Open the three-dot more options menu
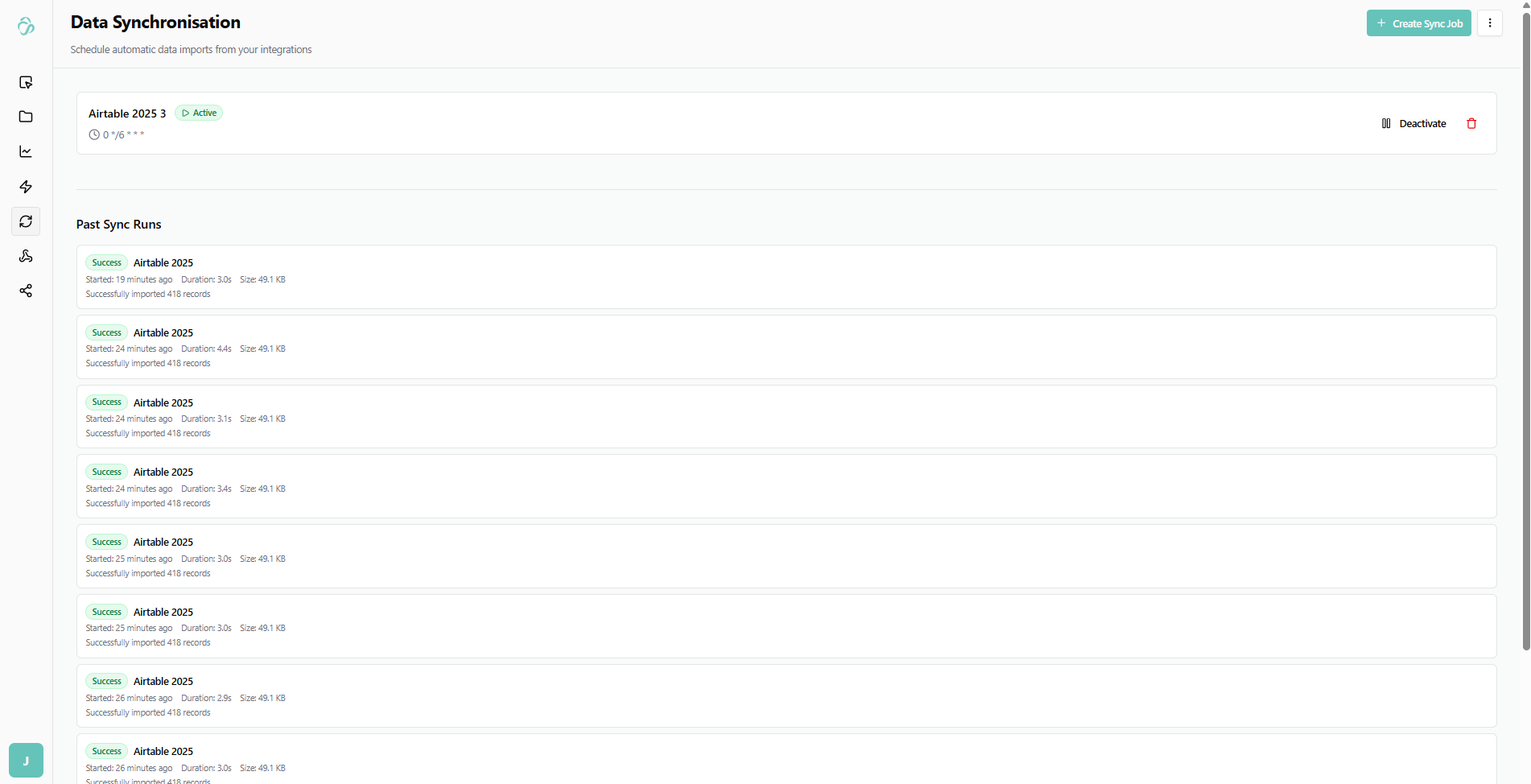The height and width of the screenshot is (784, 1531). 1490,23
